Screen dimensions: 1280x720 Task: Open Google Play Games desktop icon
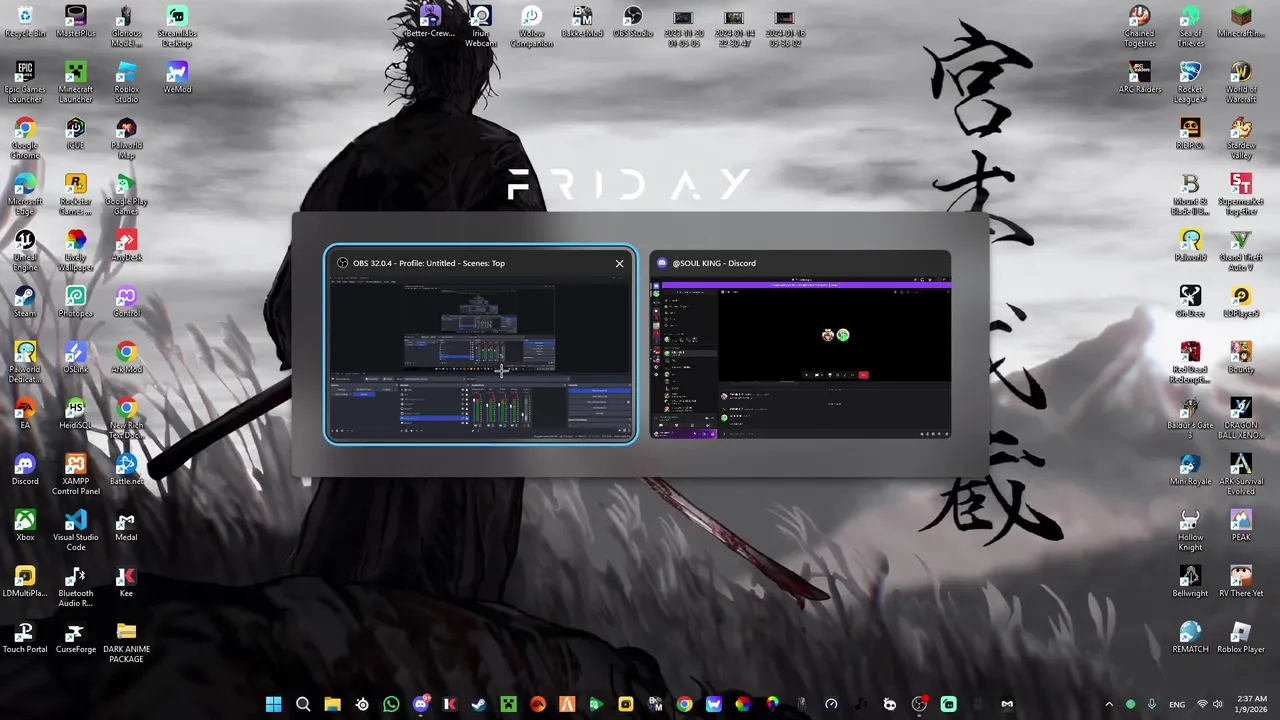coord(126,195)
